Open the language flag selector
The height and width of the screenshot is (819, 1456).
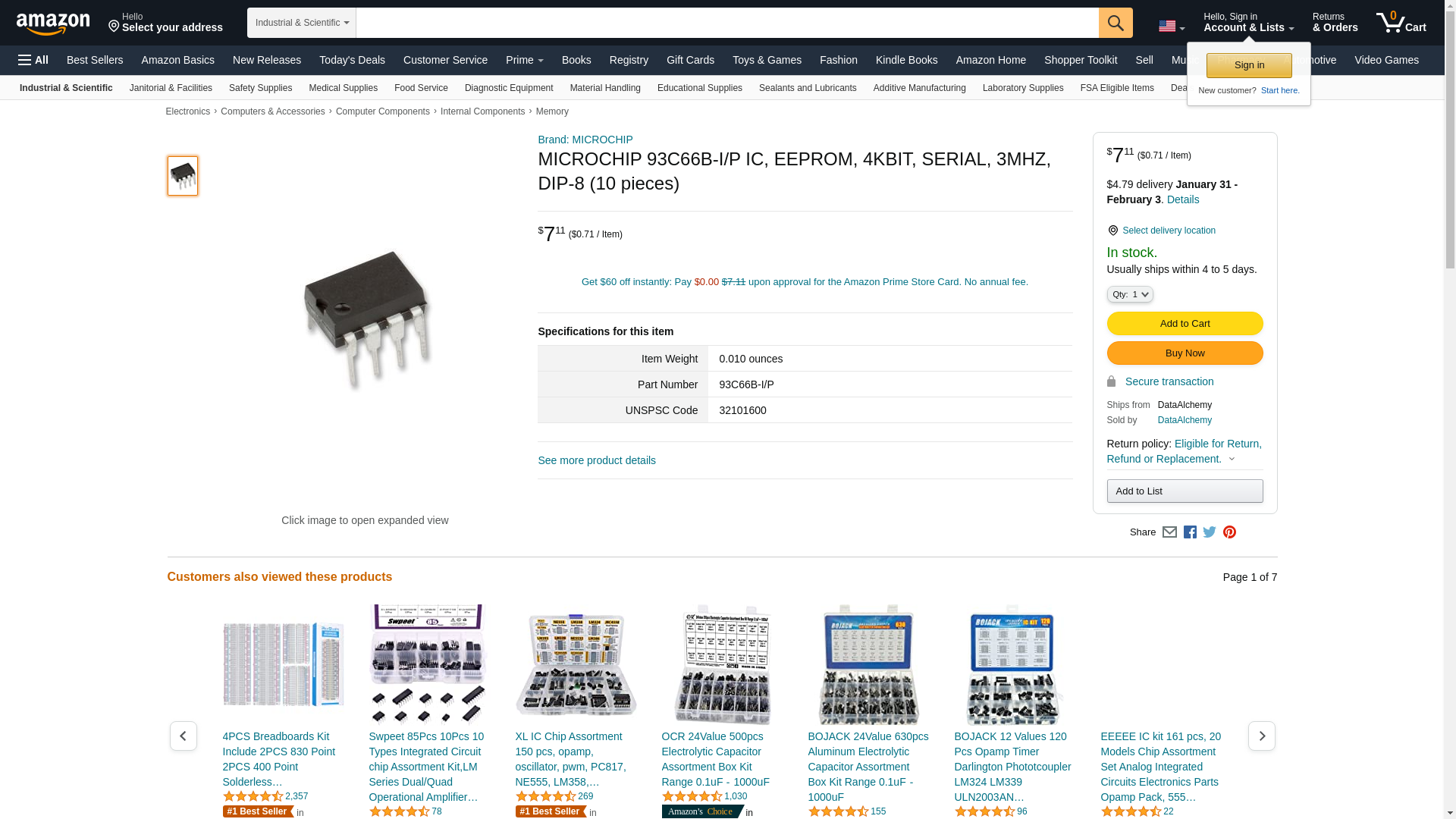click(1172, 26)
